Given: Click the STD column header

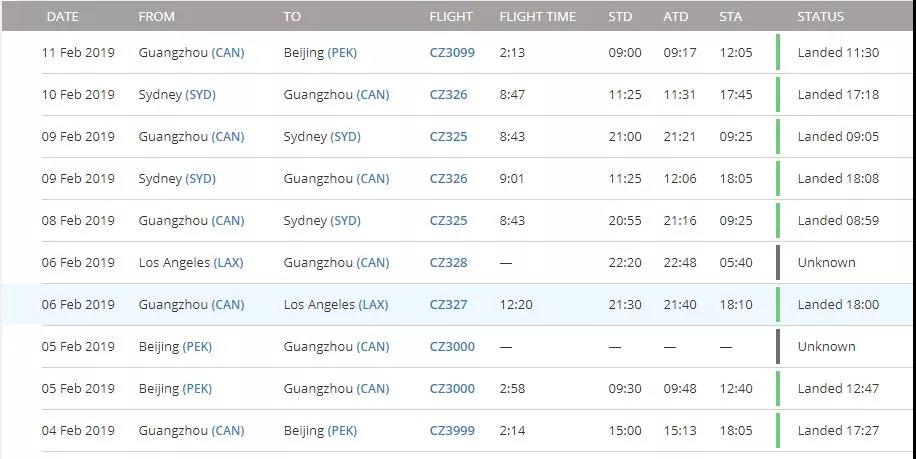Looking at the screenshot, I should coord(620,16).
